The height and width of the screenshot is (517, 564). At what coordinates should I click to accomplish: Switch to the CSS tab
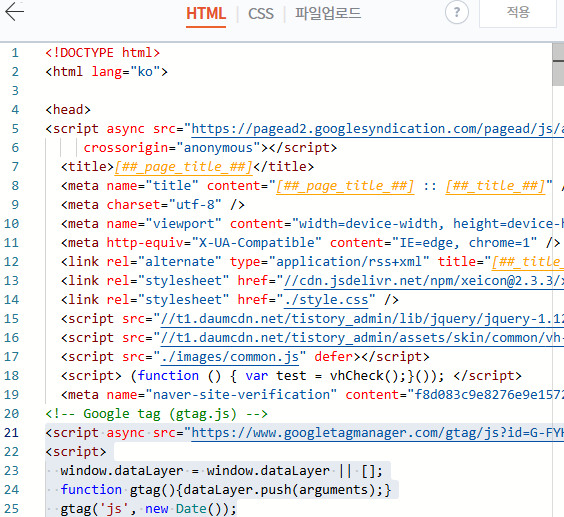[261, 14]
